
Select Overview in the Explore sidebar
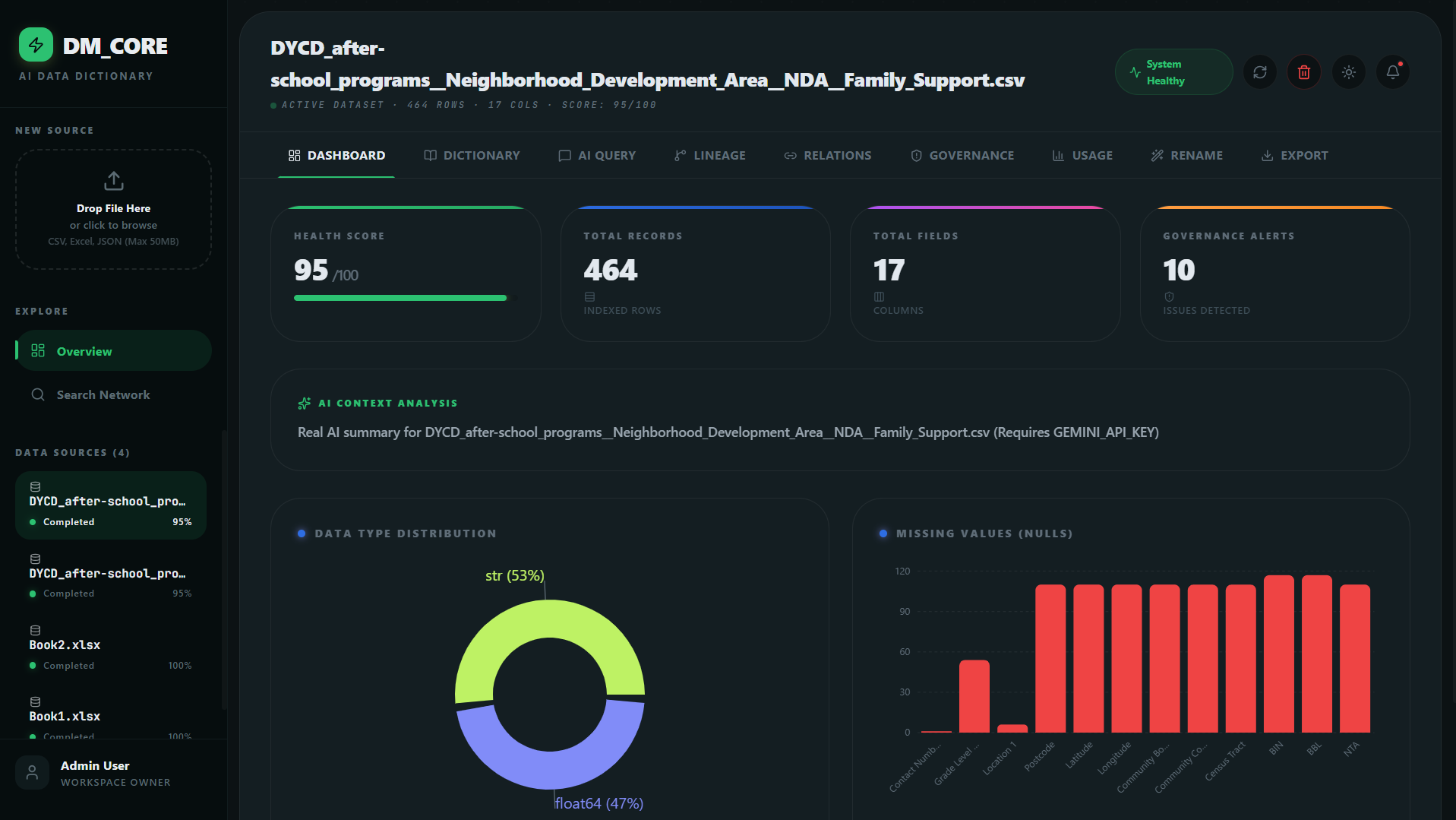[114, 351]
